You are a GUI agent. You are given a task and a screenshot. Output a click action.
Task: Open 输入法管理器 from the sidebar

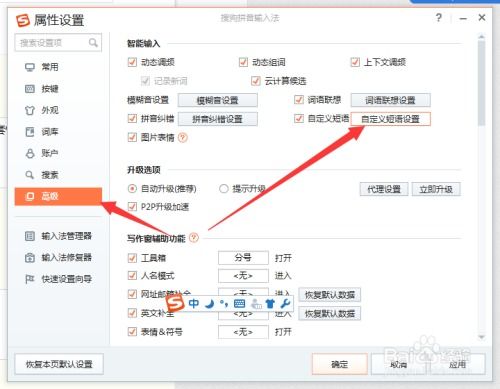click(x=58, y=236)
